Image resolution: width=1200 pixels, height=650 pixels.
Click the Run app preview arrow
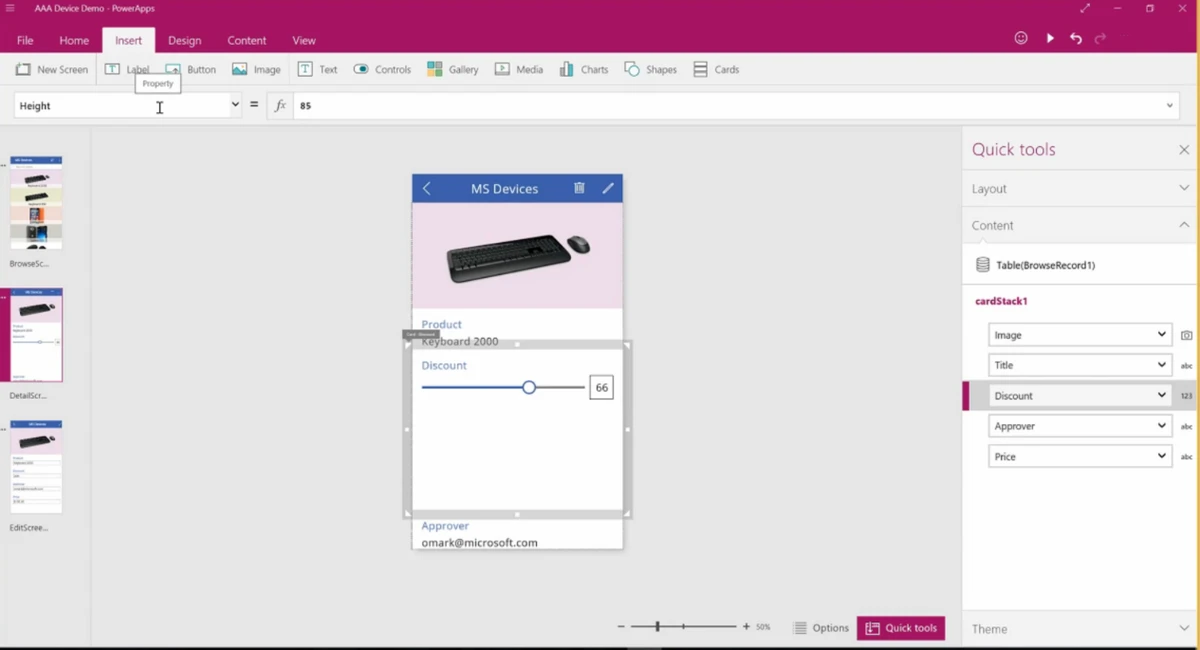[1050, 36]
